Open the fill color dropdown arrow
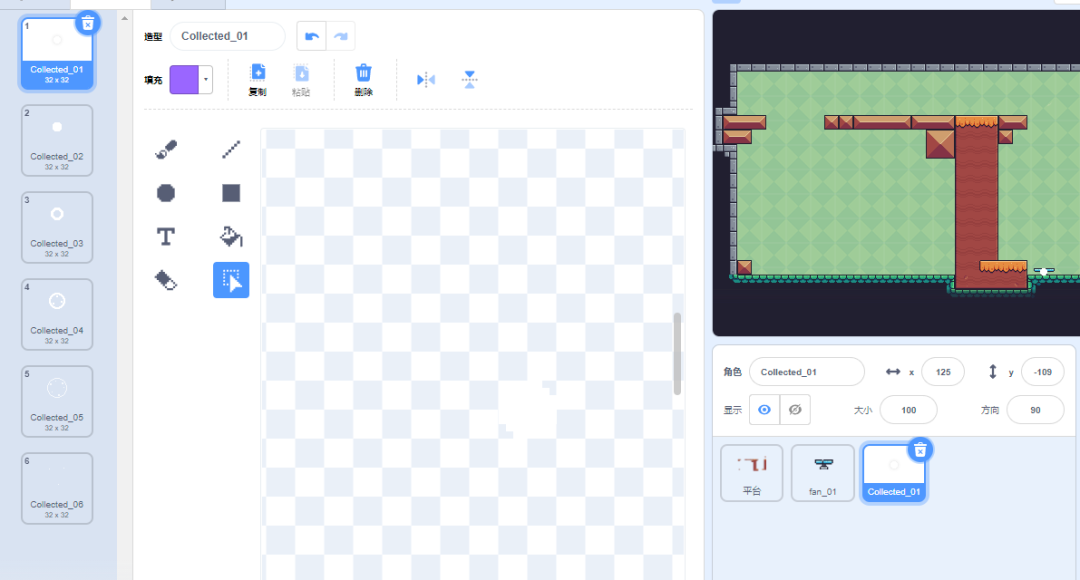This screenshot has height=580, width=1080. [x=206, y=79]
